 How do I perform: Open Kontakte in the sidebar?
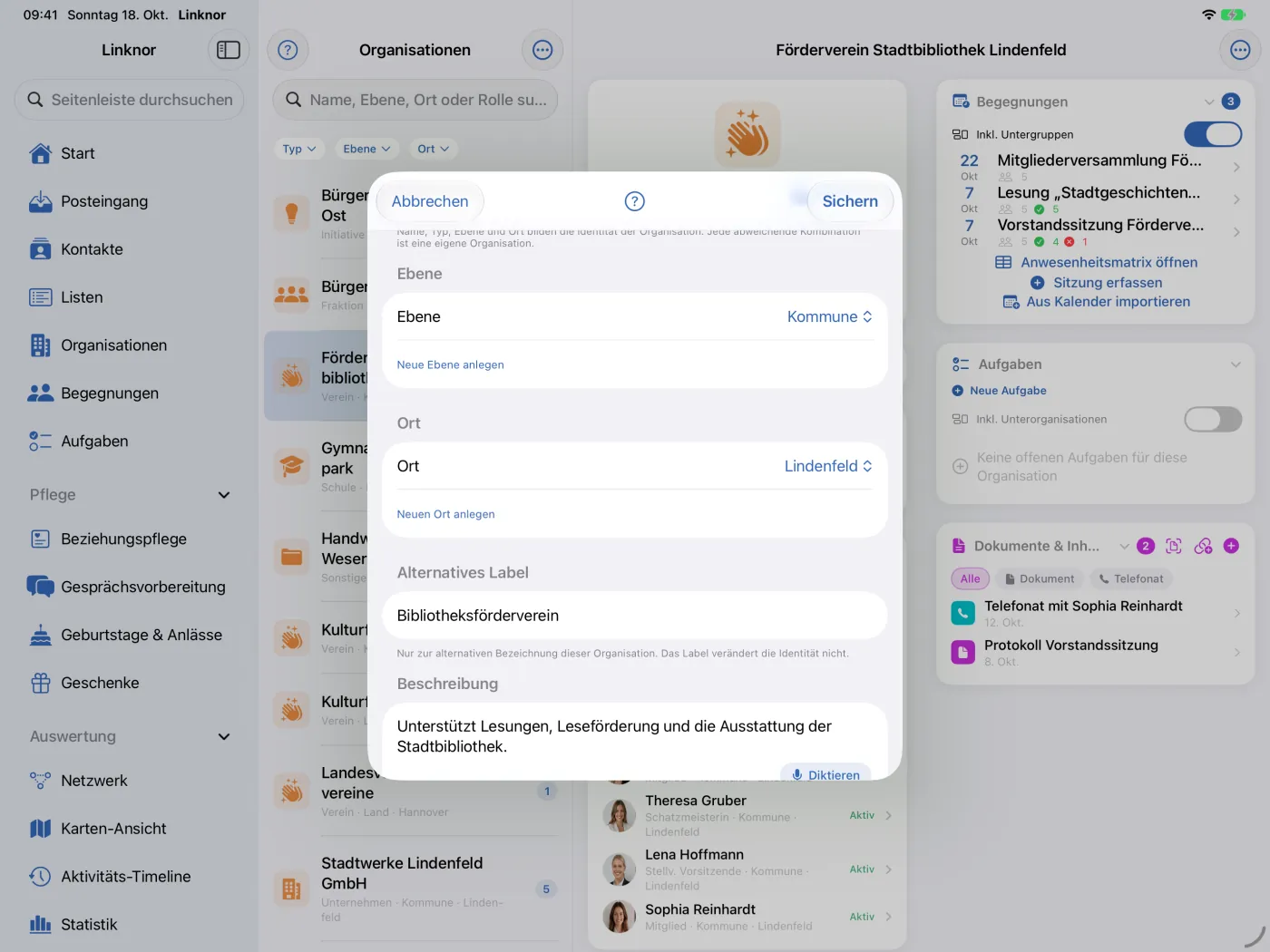click(x=129, y=249)
